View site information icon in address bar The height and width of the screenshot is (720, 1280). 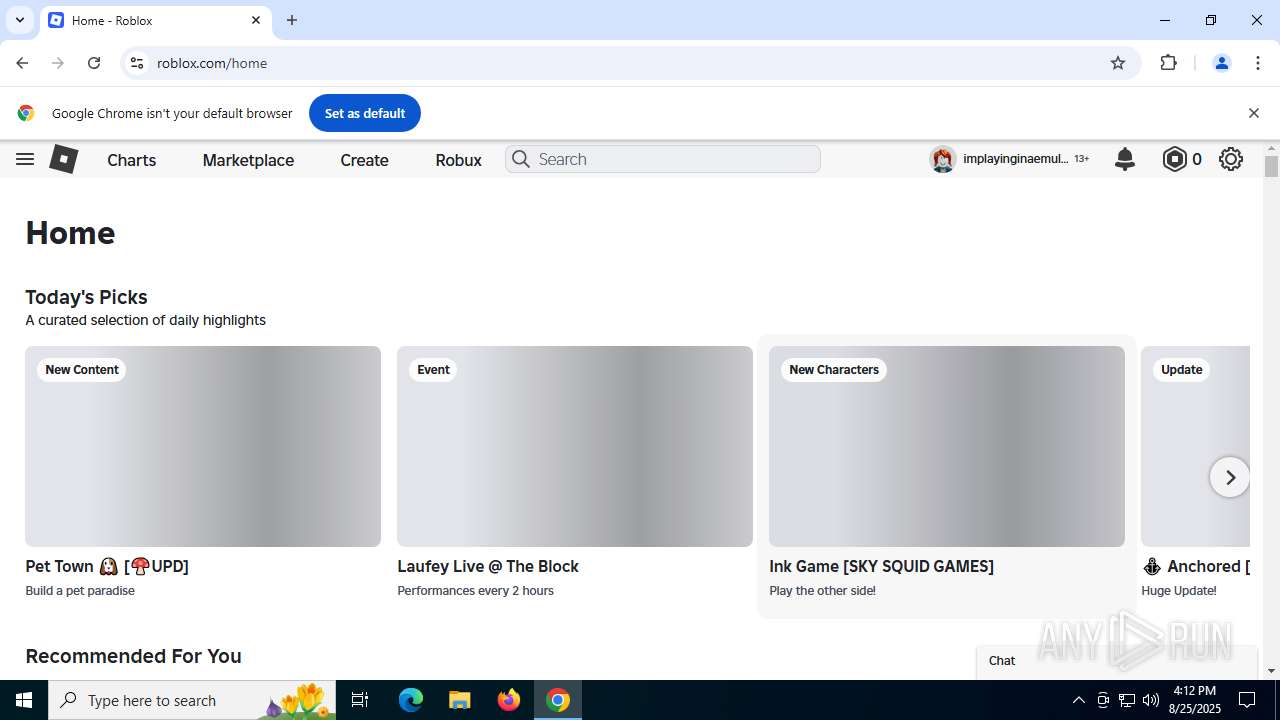138,63
